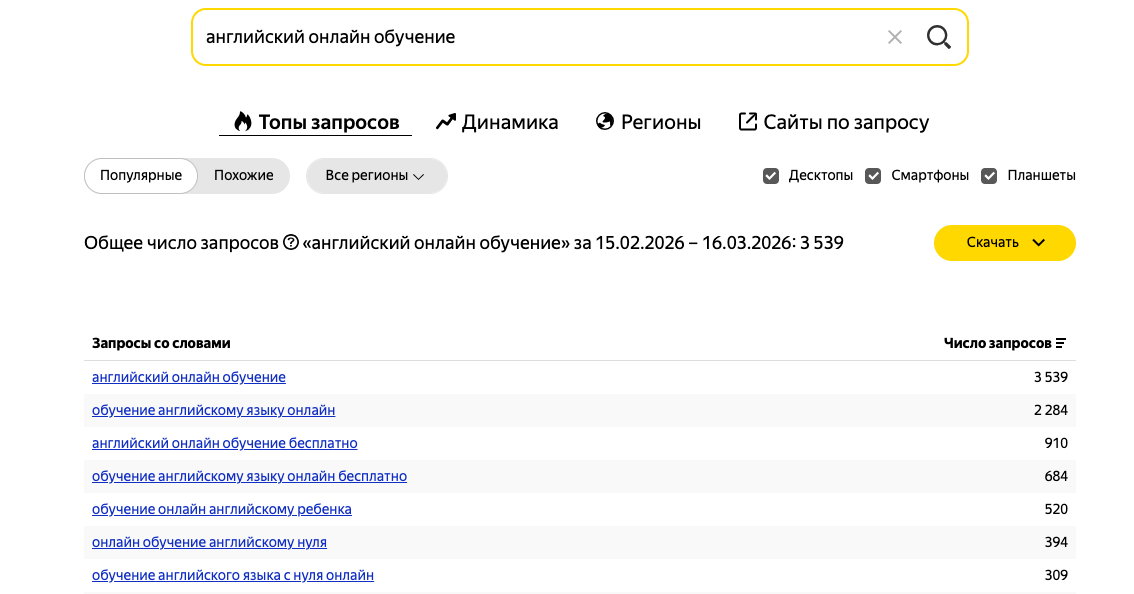Screen dimensions: 1134x594
Task: Click the question mark help icon
Action: click(x=291, y=242)
